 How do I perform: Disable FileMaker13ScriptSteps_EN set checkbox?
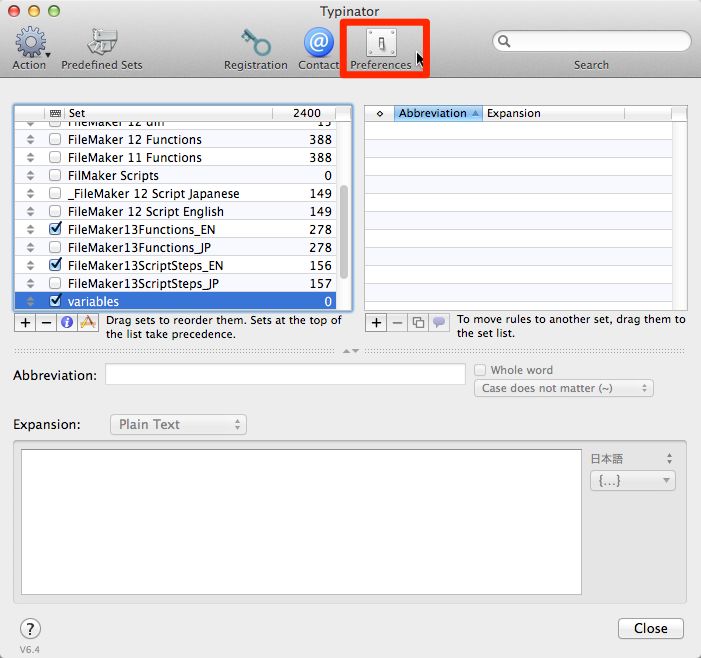(x=55, y=265)
